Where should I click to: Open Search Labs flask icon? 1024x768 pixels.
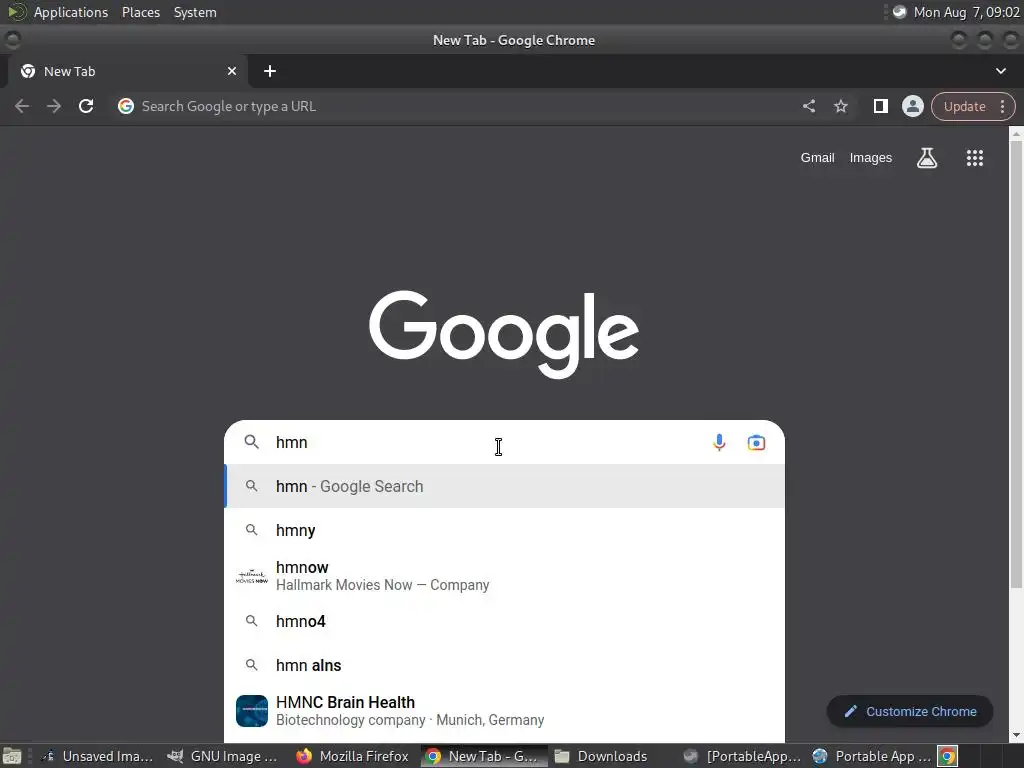(x=927, y=157)
